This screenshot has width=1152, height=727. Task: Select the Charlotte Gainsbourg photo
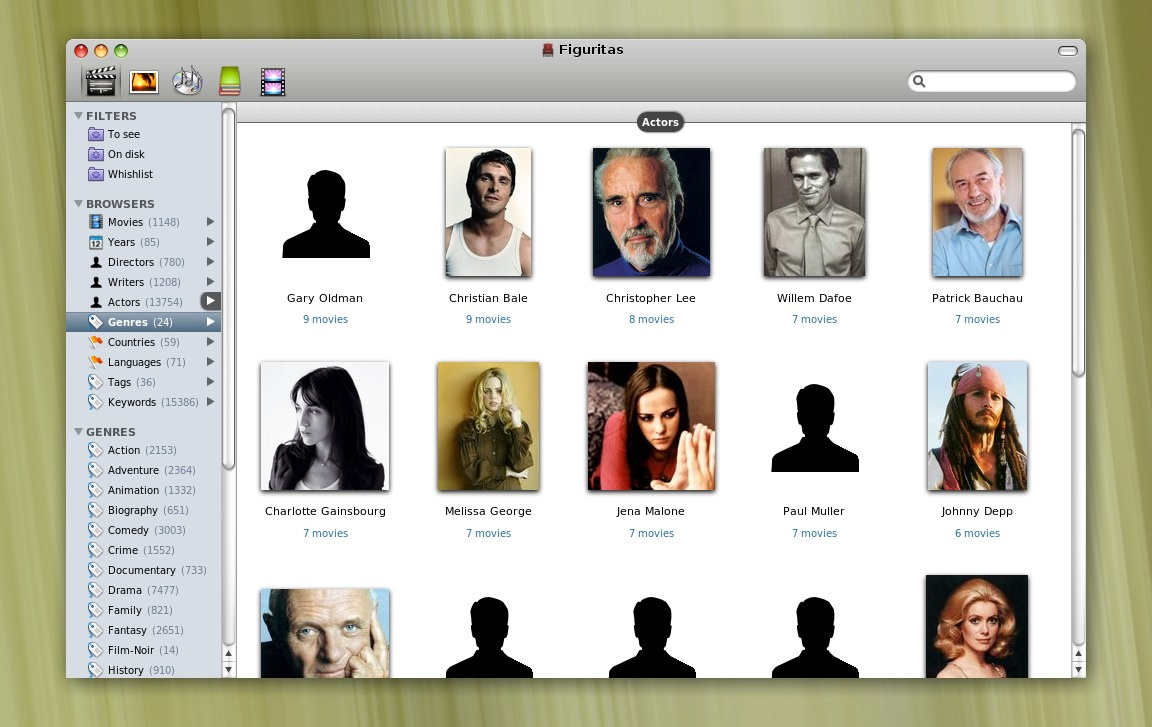point(325,426)
